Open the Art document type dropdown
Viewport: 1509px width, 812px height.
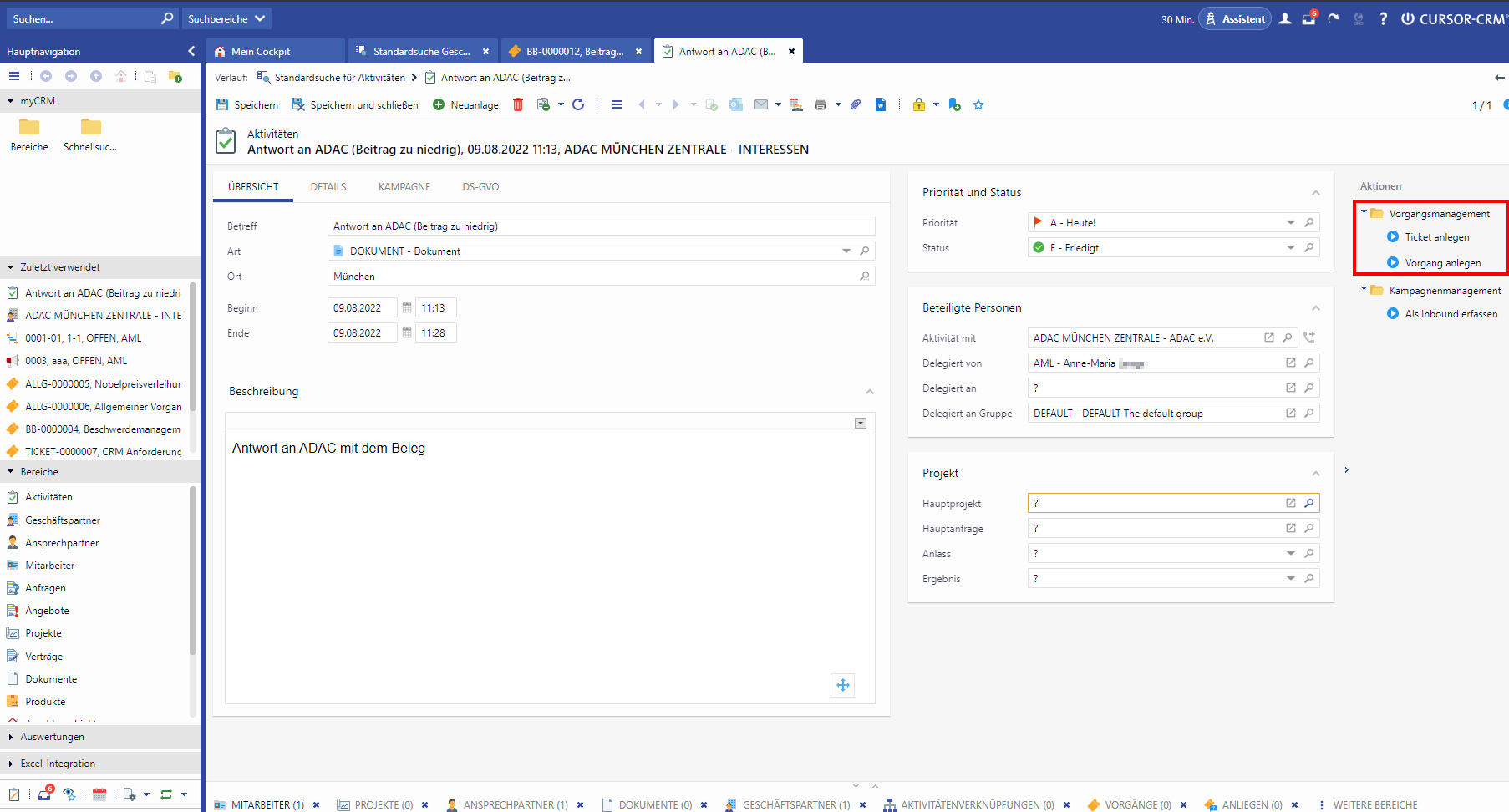coord(846,251)
